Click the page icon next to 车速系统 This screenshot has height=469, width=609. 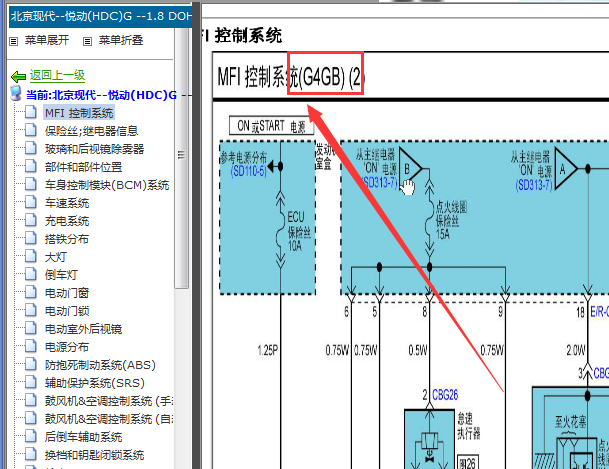pyautogui.click(x=31, y=202)
